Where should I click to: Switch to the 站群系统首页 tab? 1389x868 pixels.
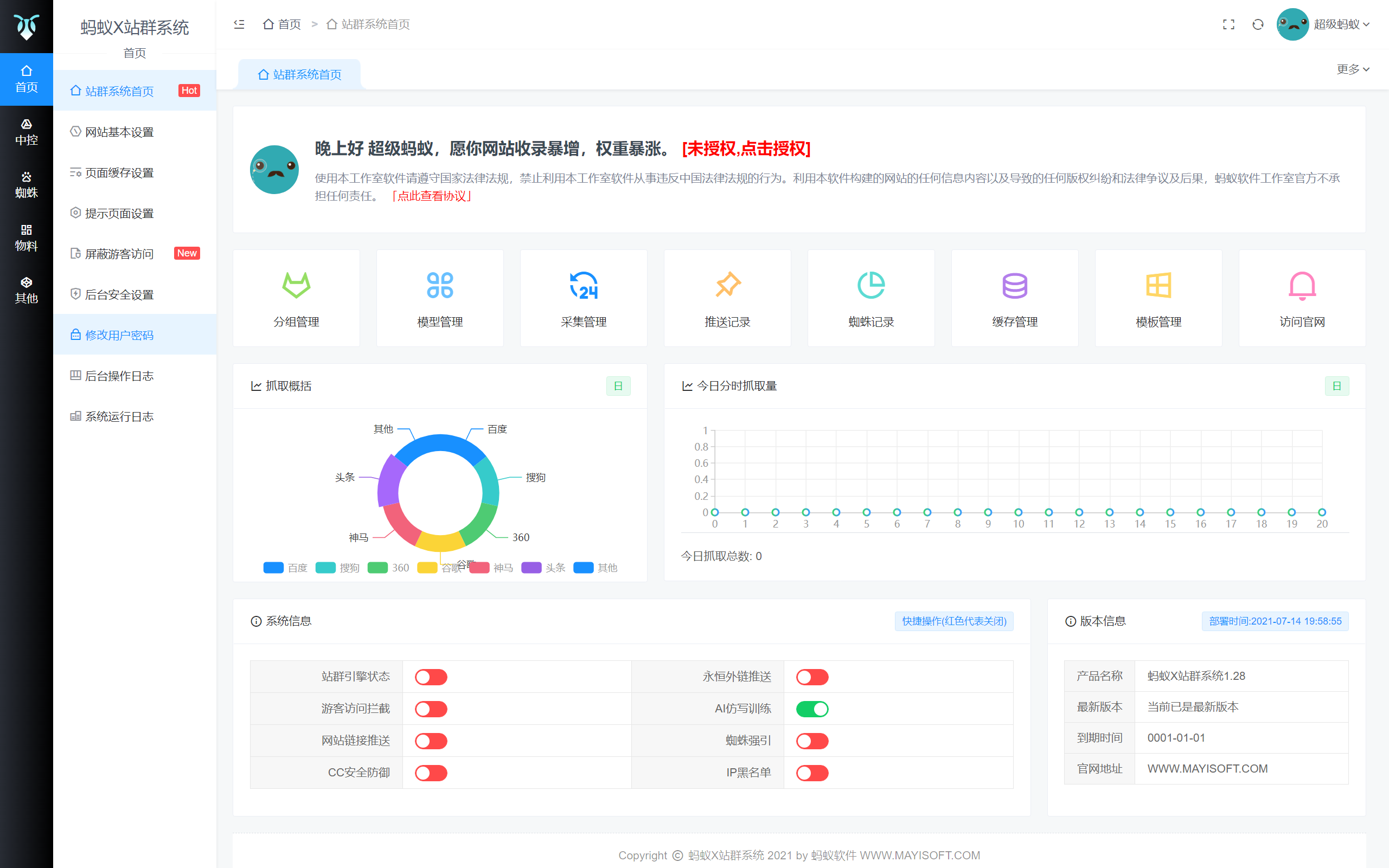[x=300, y=75]
